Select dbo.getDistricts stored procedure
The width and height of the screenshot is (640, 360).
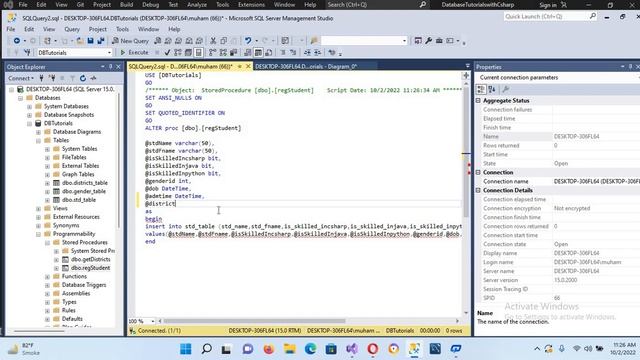[90, 260]
